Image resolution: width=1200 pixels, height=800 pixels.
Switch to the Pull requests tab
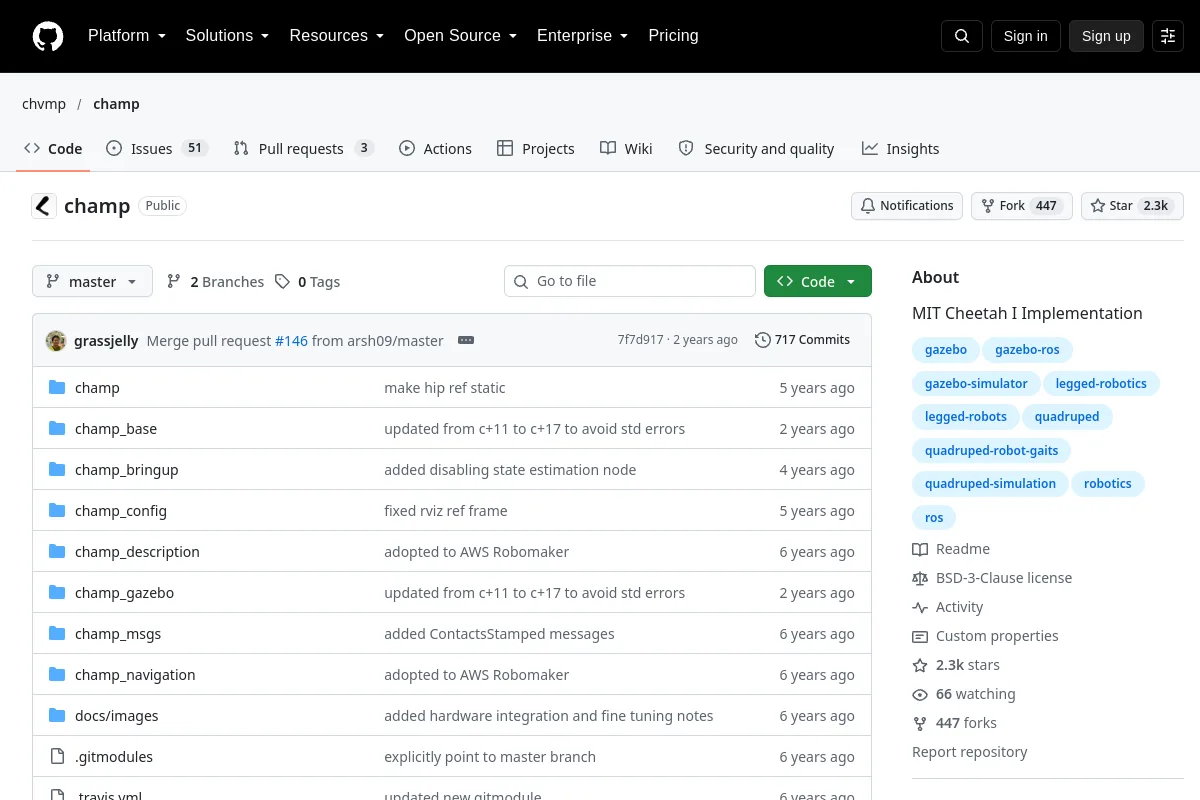click(303, 149)
